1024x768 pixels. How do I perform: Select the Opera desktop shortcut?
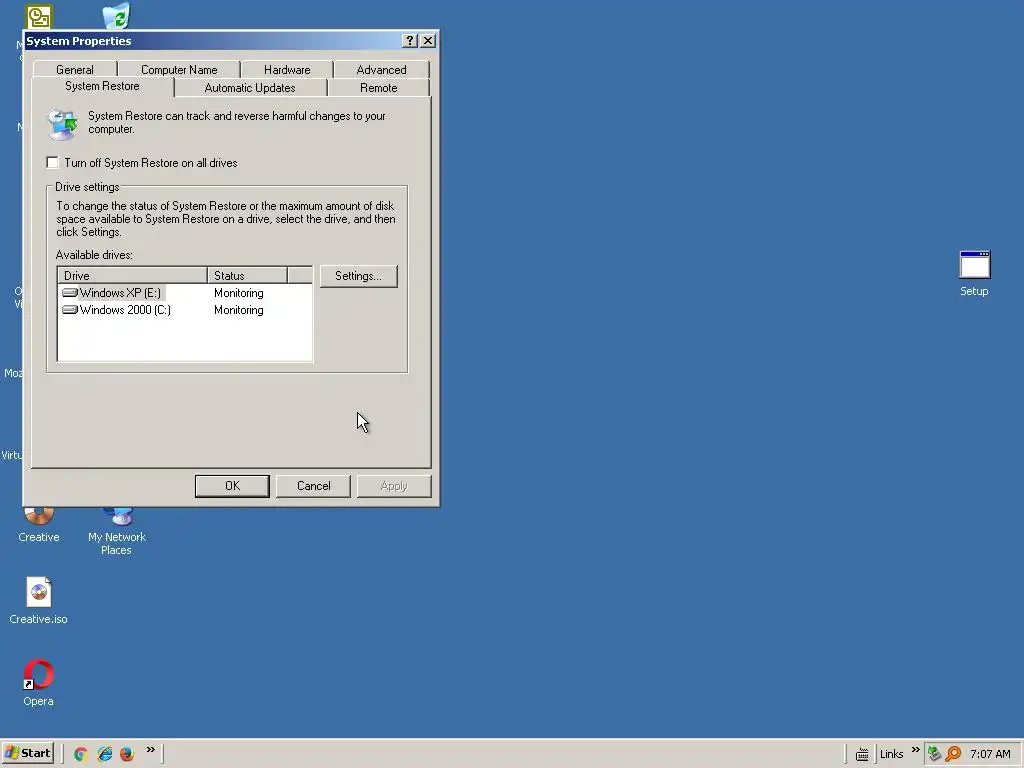pyautogui.click(x=38, y=683)
